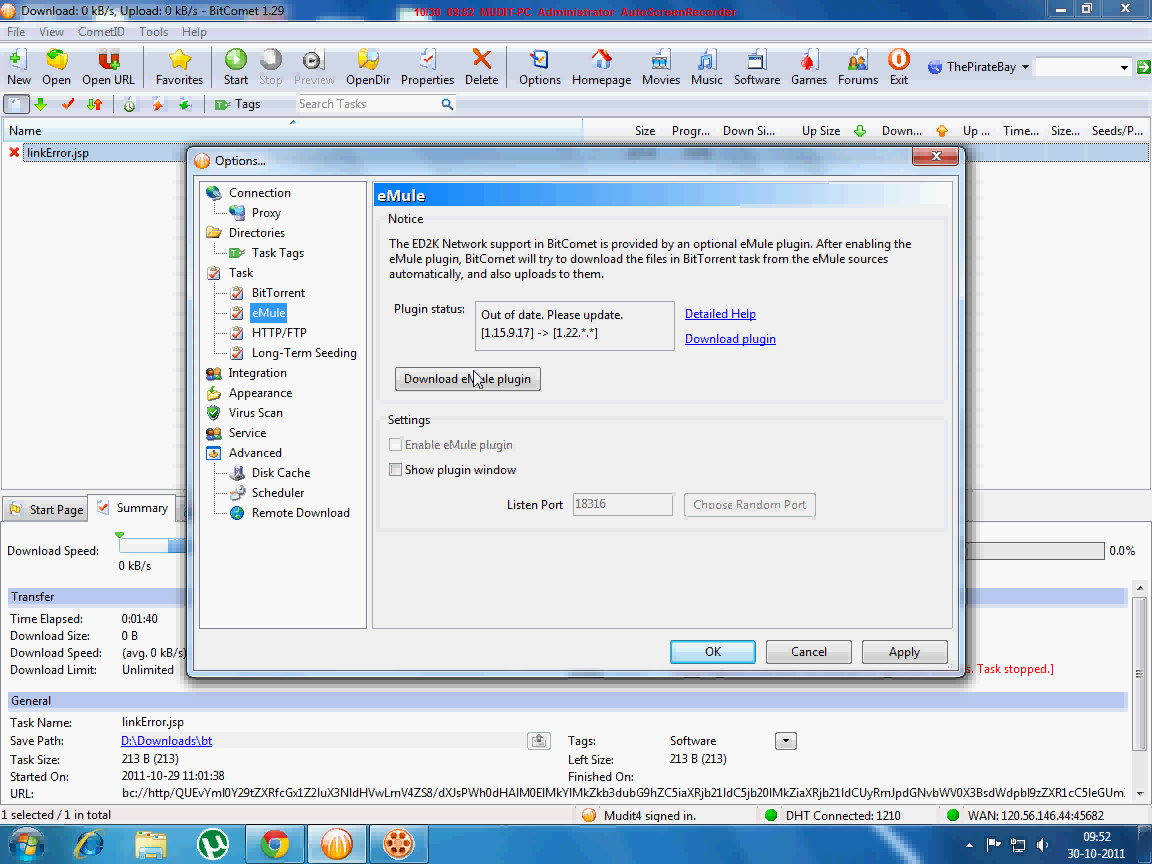This screenshot has width=1152, height=864.
Task: Open the Music toolbar icon
Action: click(x=707, y=67)
